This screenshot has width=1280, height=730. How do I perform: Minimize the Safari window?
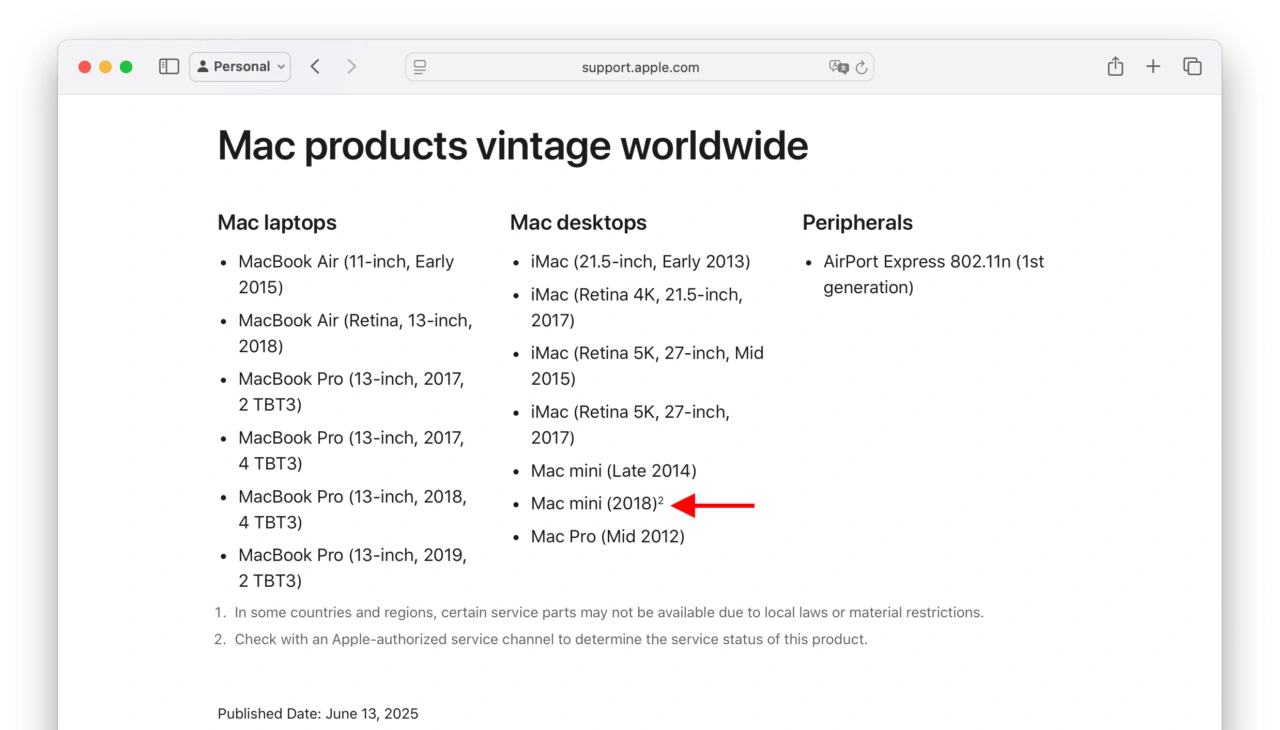[x=105, y=67]
